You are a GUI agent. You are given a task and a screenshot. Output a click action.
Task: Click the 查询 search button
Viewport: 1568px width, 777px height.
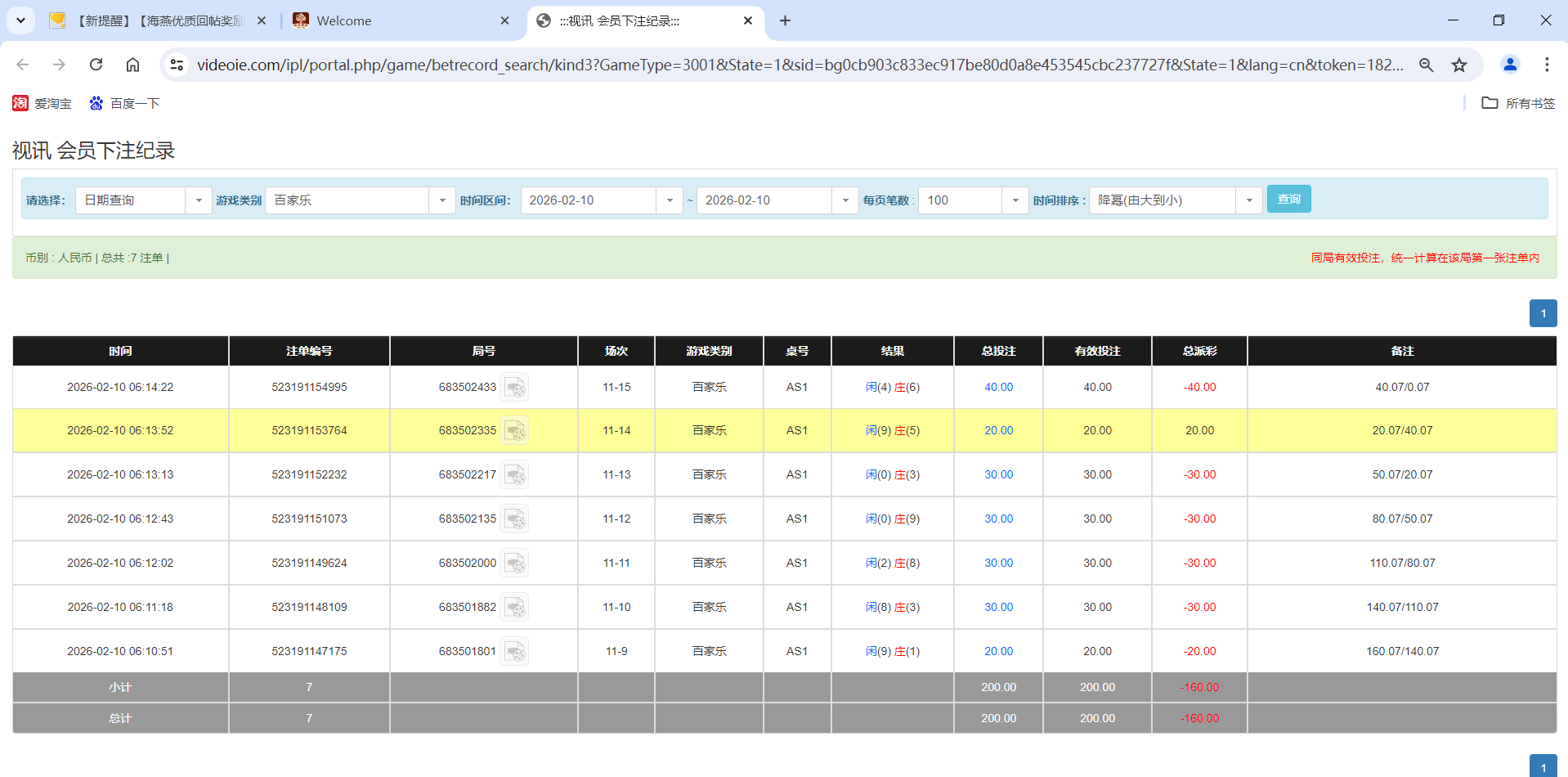point(1288,199)
